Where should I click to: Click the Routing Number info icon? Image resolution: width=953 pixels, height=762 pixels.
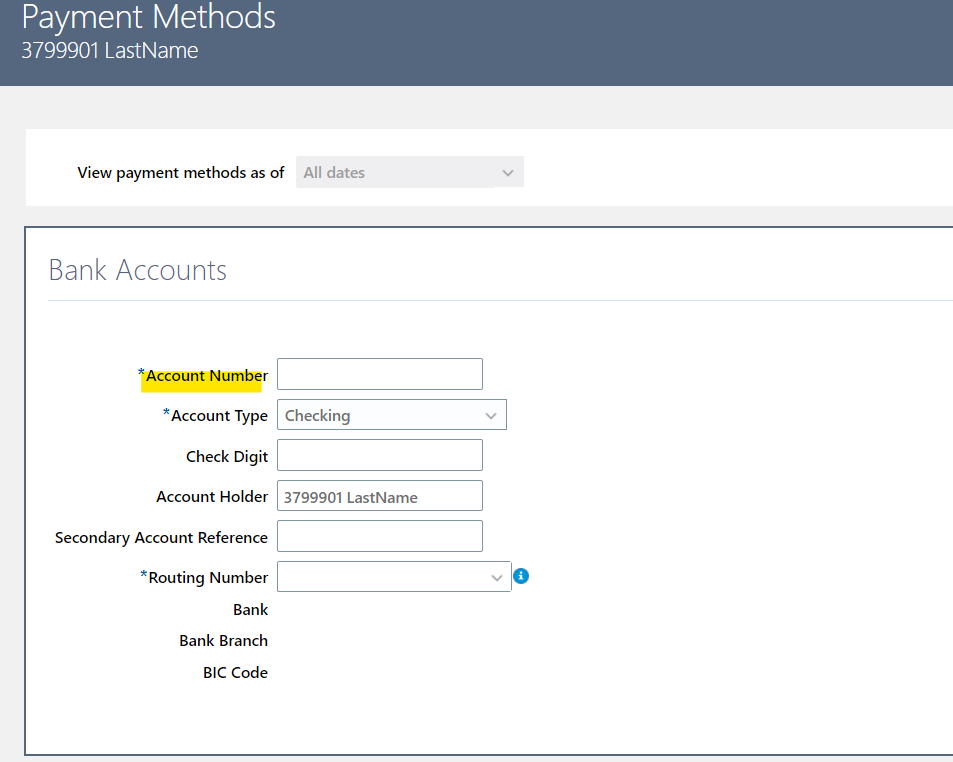521,576
